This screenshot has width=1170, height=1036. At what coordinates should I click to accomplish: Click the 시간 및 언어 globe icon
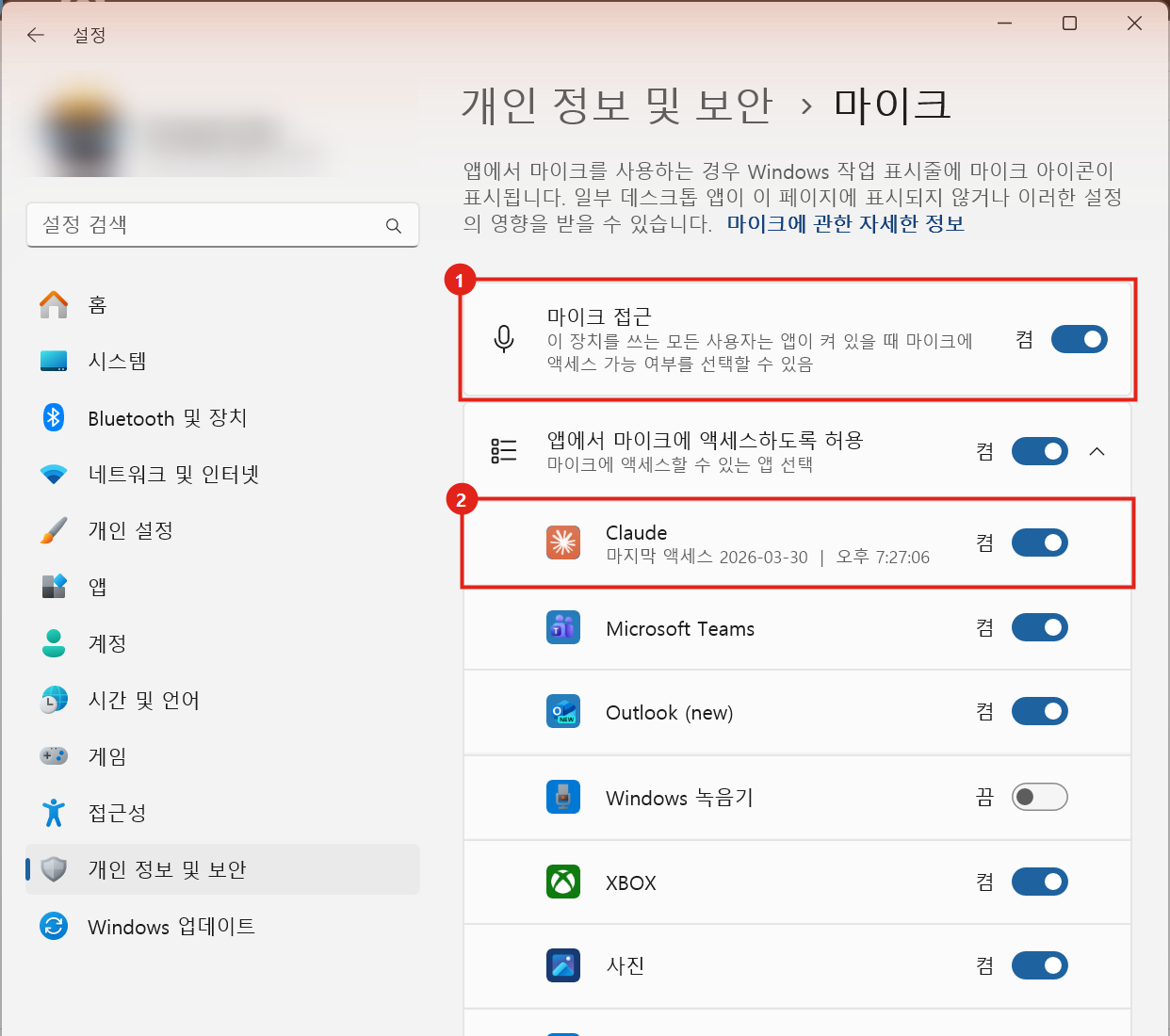(54, 700)
